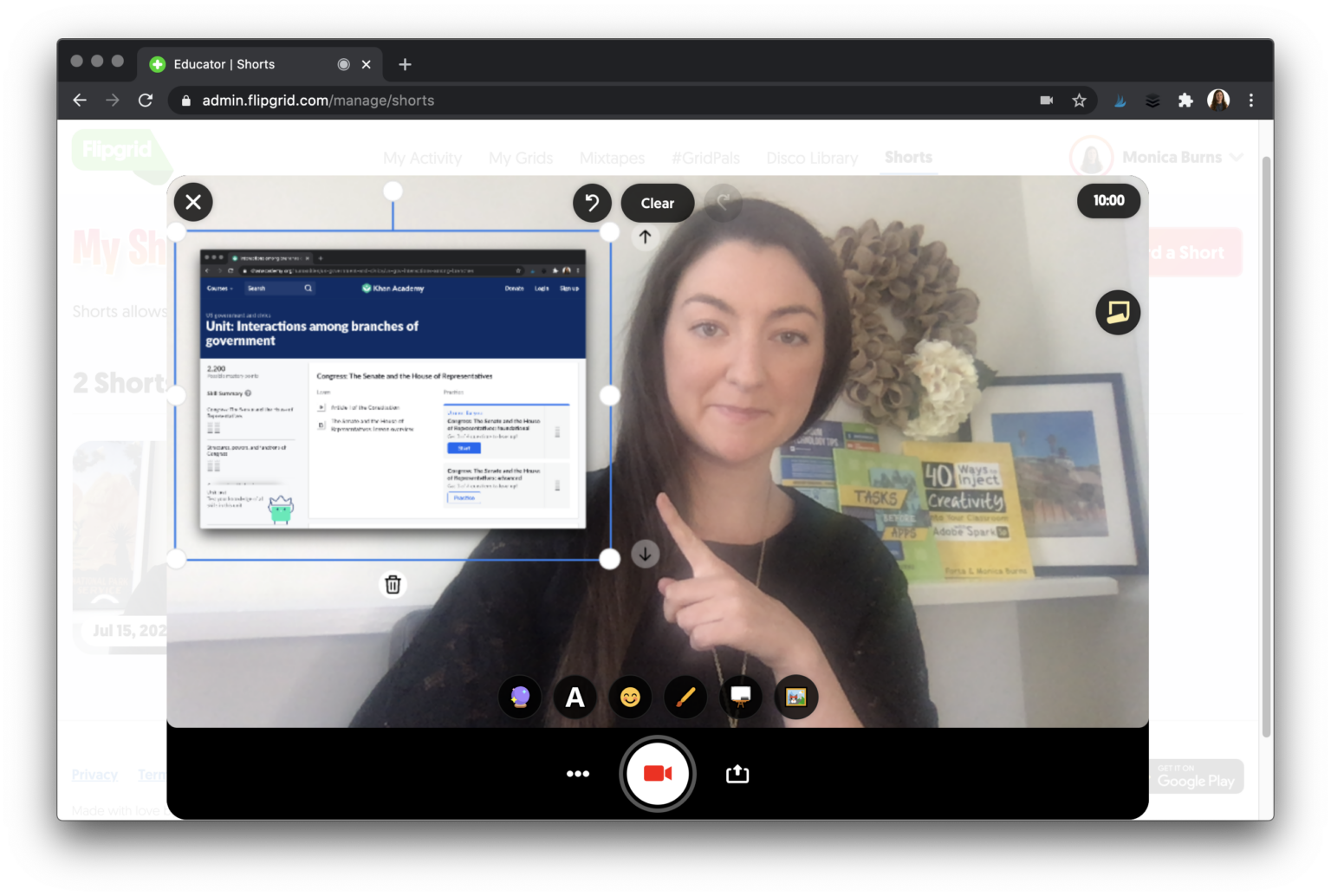
Task: Navigate to the Mixtapes section
Action: (613, 158)
